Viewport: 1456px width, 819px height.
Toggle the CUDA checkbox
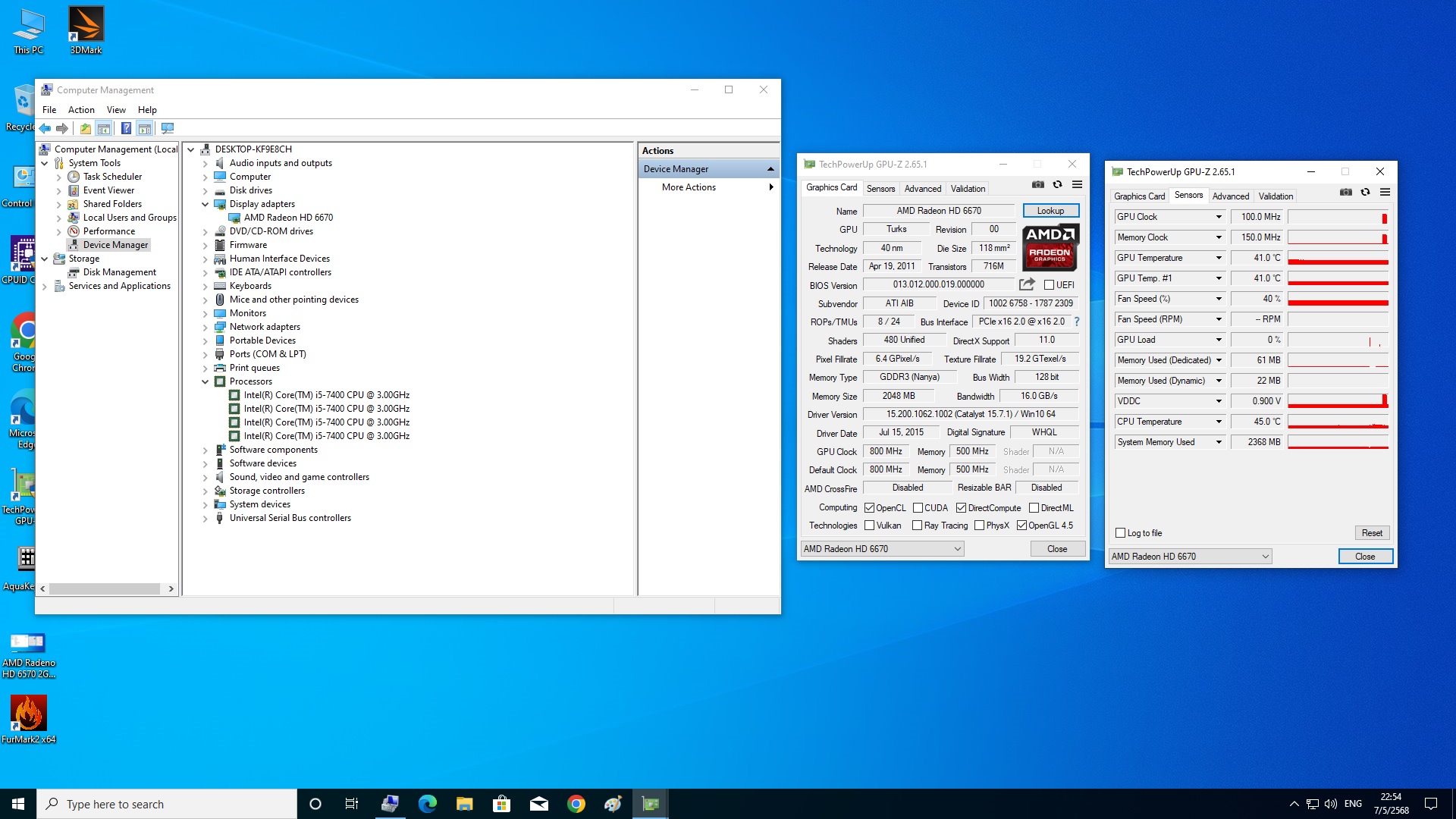(x=918, y=508)
